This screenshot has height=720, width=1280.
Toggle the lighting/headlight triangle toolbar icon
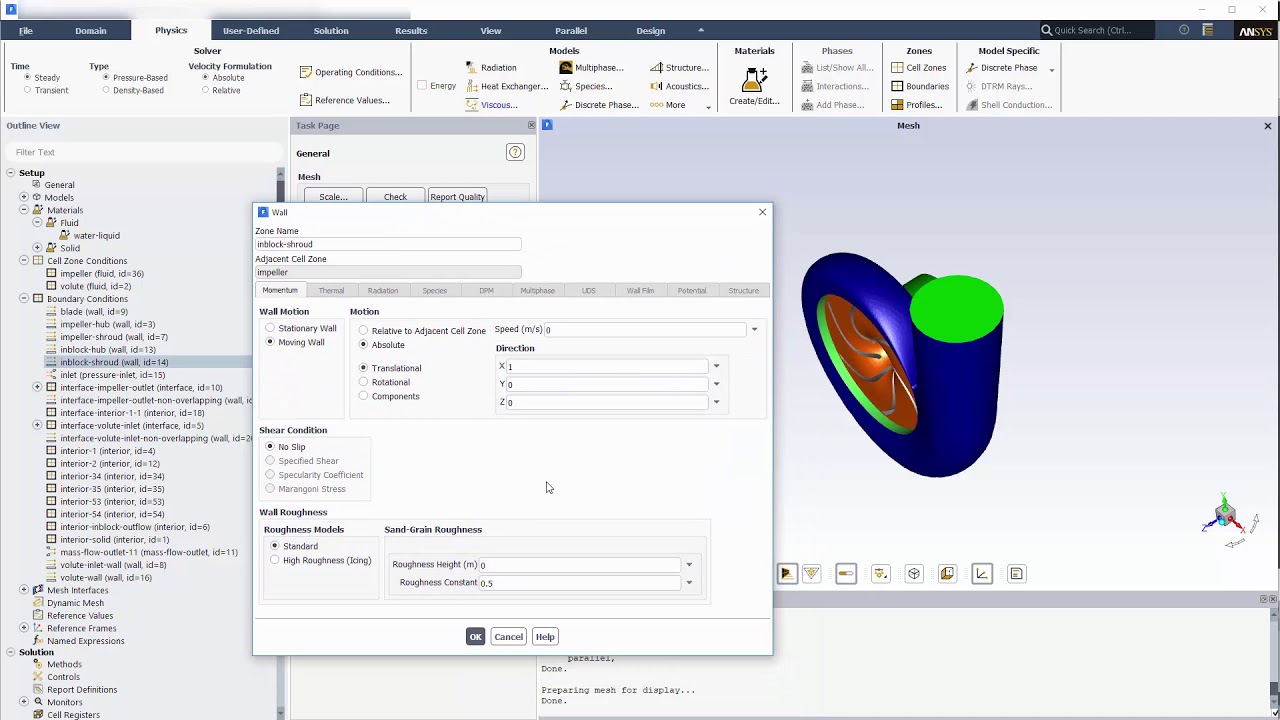click(x=812, y=574)
